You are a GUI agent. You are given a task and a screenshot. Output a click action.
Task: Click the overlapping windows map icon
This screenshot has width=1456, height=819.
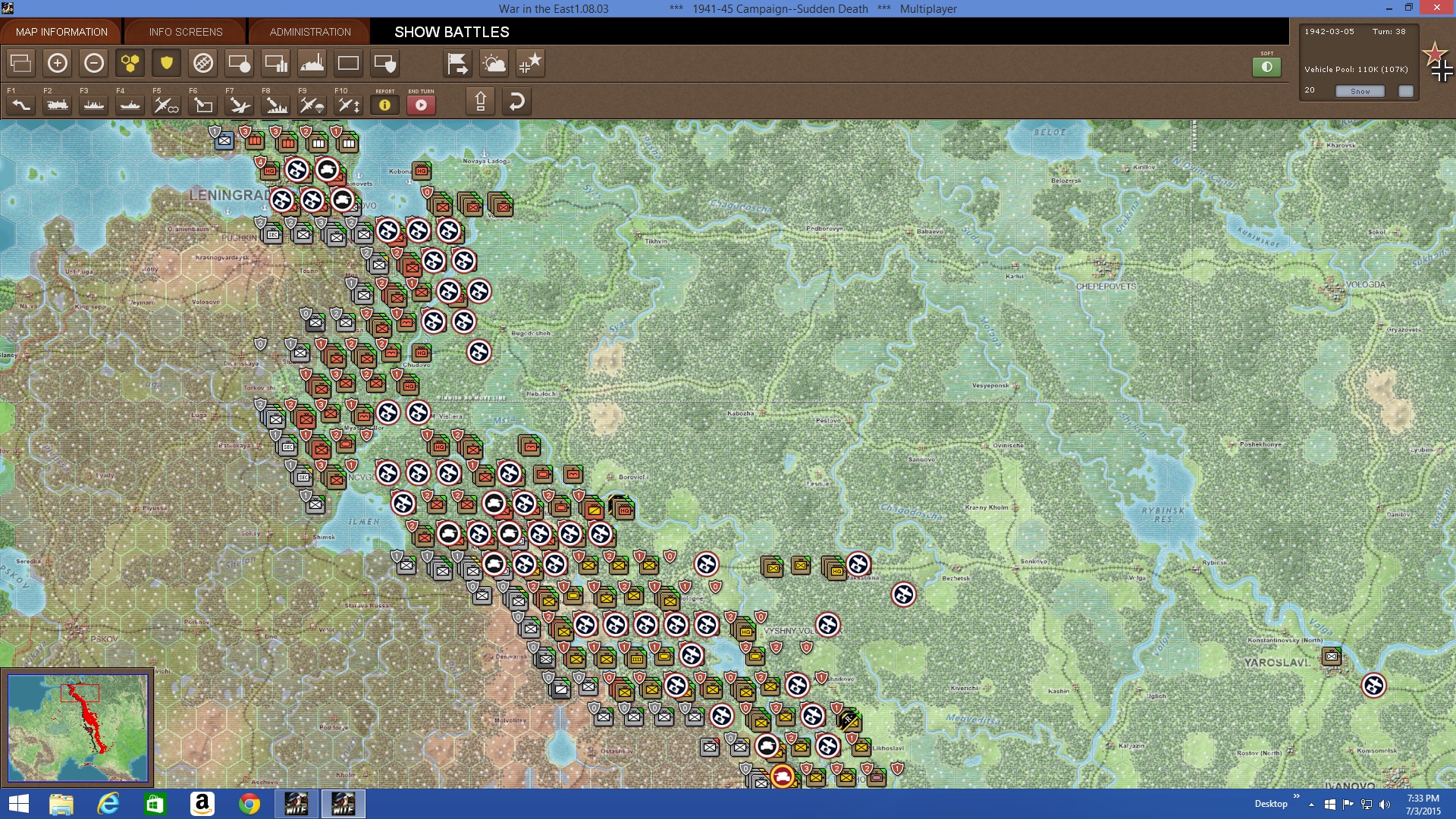[21, 63]
